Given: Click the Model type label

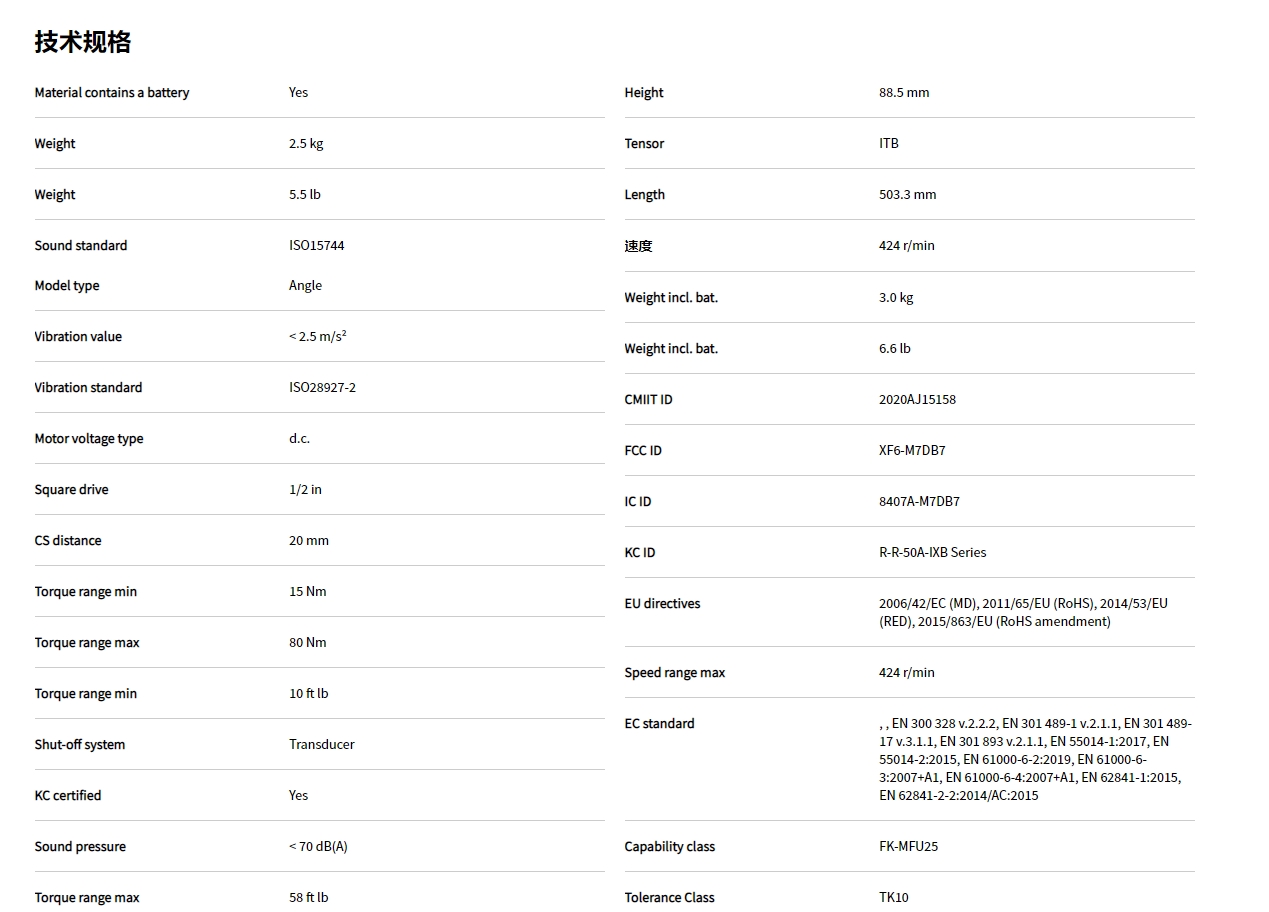Looking at the screenshot, I should 67,286.
